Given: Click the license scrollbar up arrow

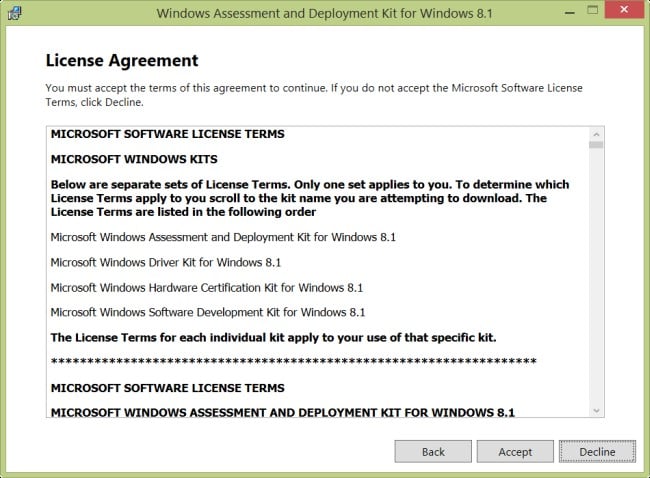Looking at the screenshot, I should click(x=596, y=134).
